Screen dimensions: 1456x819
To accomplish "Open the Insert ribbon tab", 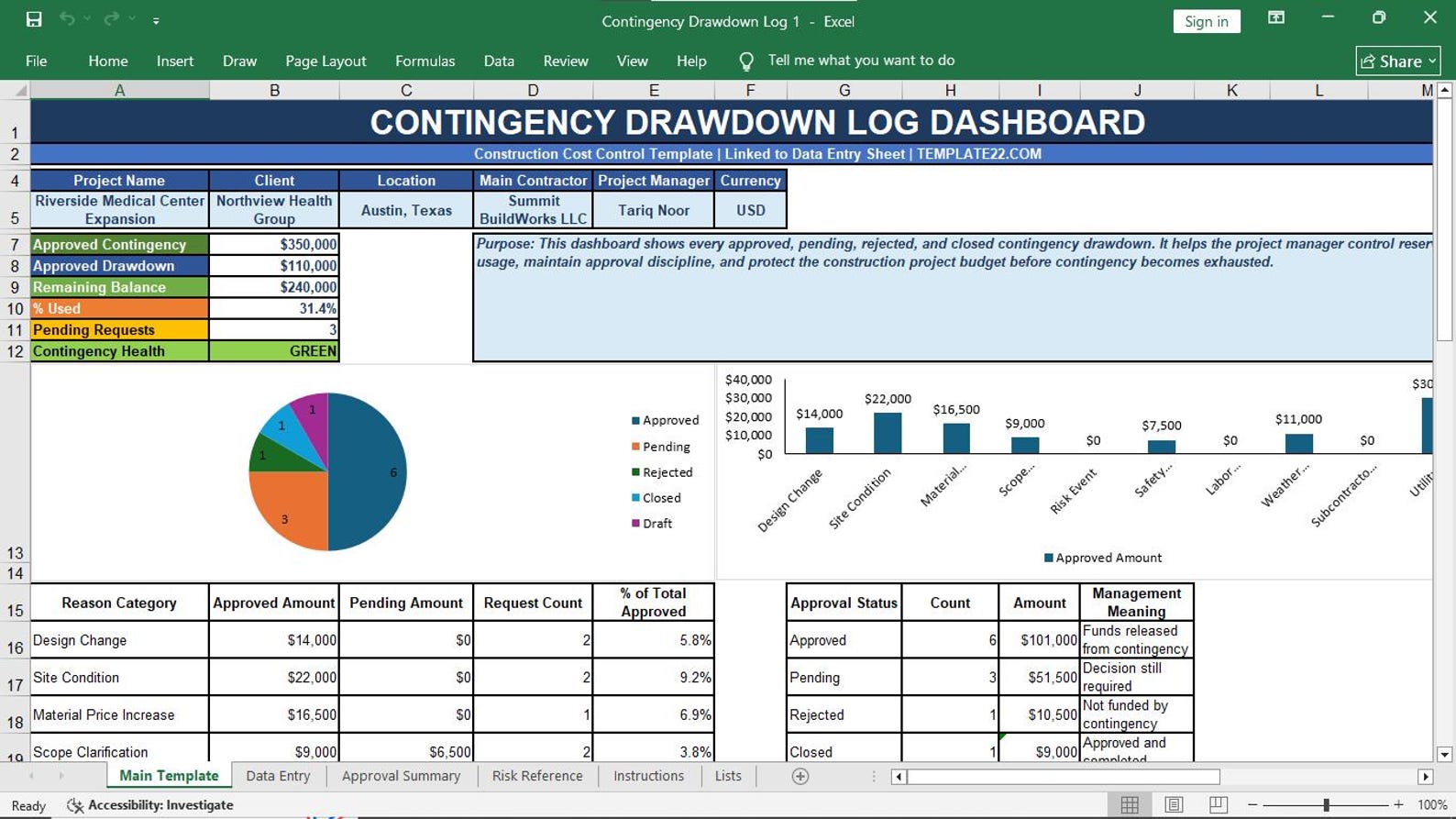I will point(175,61).
